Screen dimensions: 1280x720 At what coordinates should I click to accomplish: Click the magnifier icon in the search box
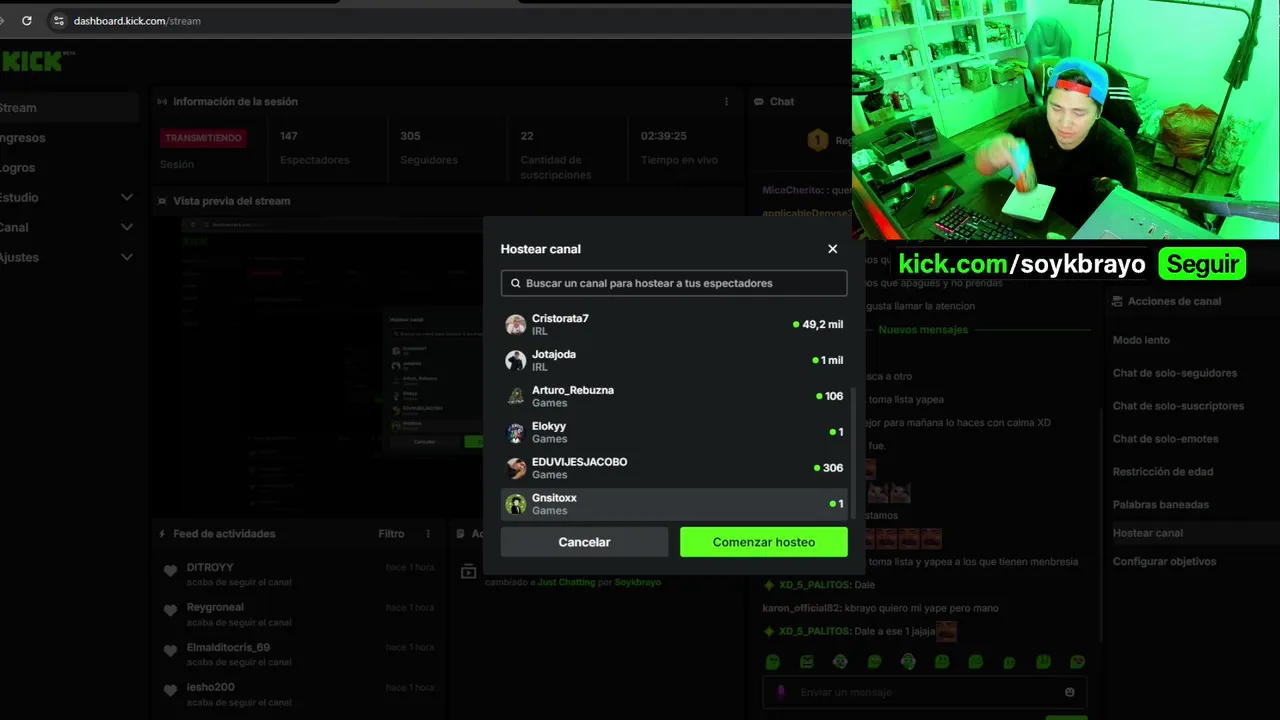pyautogui.click(x=516, y=283)
